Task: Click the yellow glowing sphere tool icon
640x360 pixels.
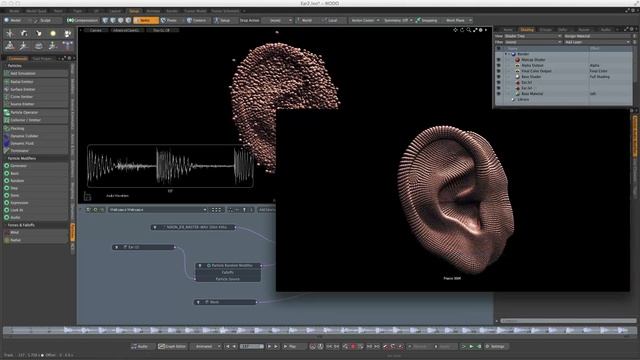Action: tap(53, 33)
